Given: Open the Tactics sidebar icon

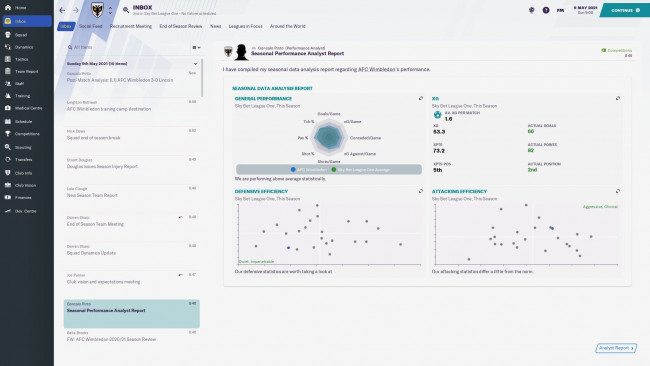Looking at the screenshot, I should 8,59.
